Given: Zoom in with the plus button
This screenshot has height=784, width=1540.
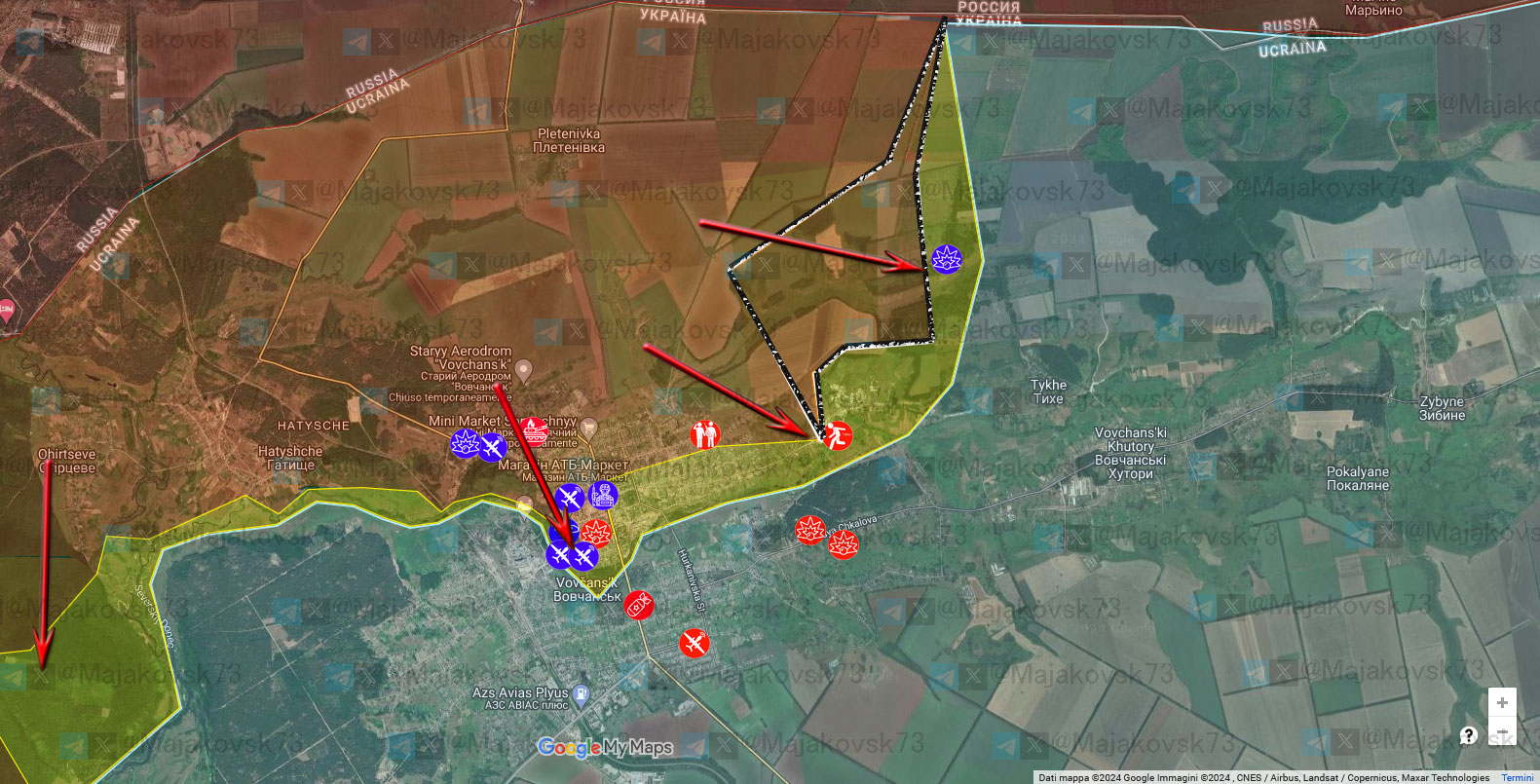Looking at the screenshot, I should [1502, 702].
